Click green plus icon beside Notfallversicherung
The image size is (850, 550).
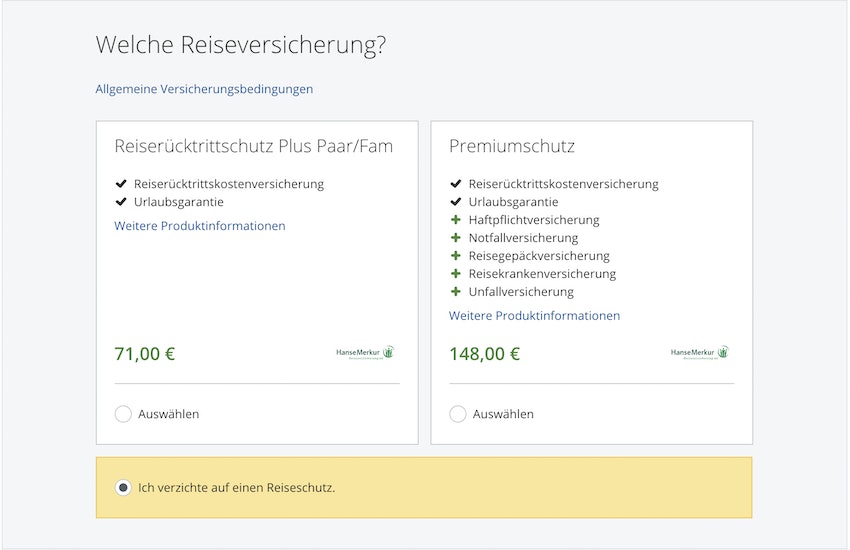[x=456, y=238]
